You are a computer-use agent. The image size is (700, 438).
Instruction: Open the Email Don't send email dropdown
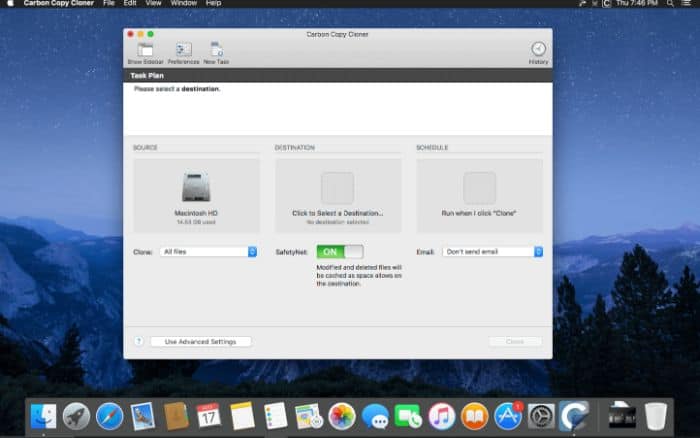(x=493, y=252)
